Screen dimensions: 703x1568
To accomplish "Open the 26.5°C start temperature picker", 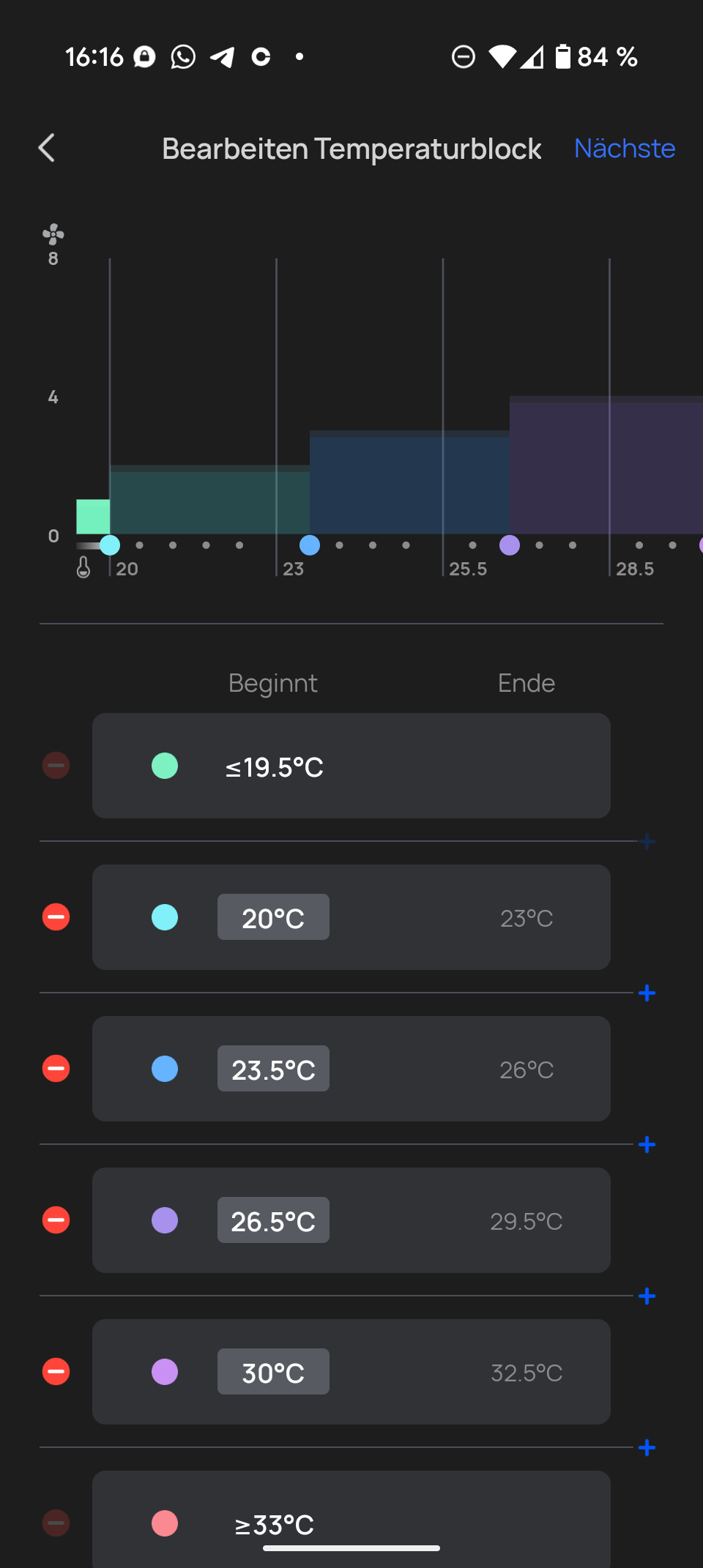I will pyautogui.click(x=273, y=1220).
